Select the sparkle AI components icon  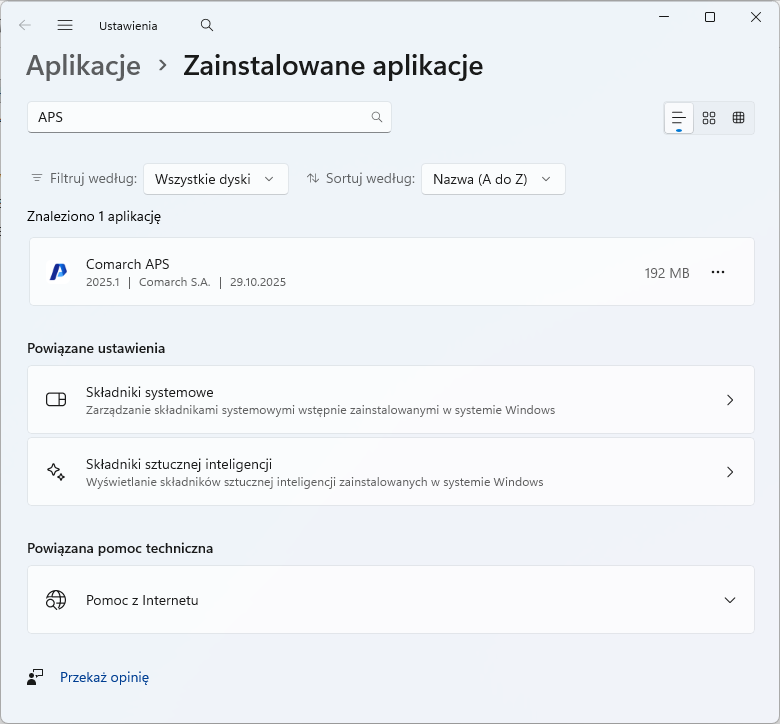[56, 472]
